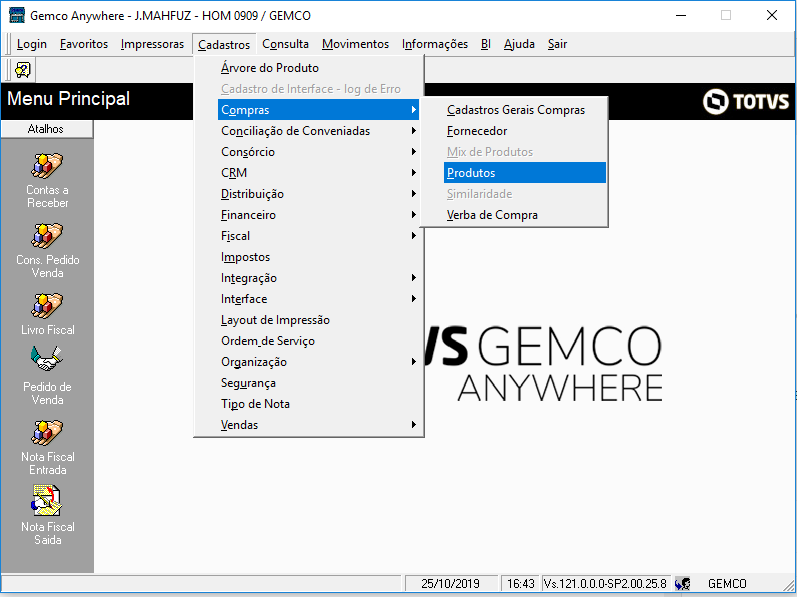The width and height of the screenshot is (797, 597).
Task: Click the Gemco Anywhere title bar app icon
Action: click(x=17, y=15)
